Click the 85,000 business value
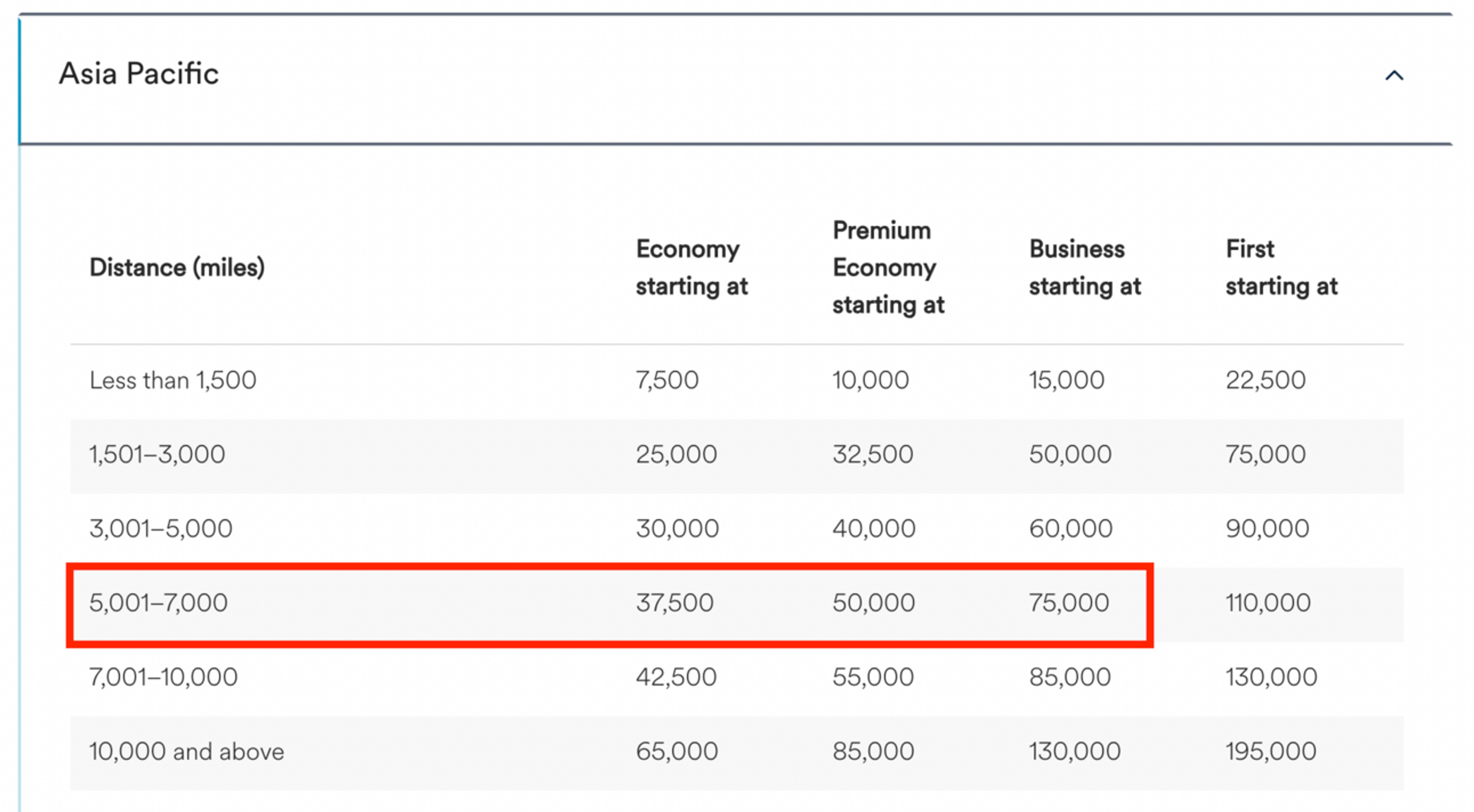 pyautogui.click(x=1070, y=678)
